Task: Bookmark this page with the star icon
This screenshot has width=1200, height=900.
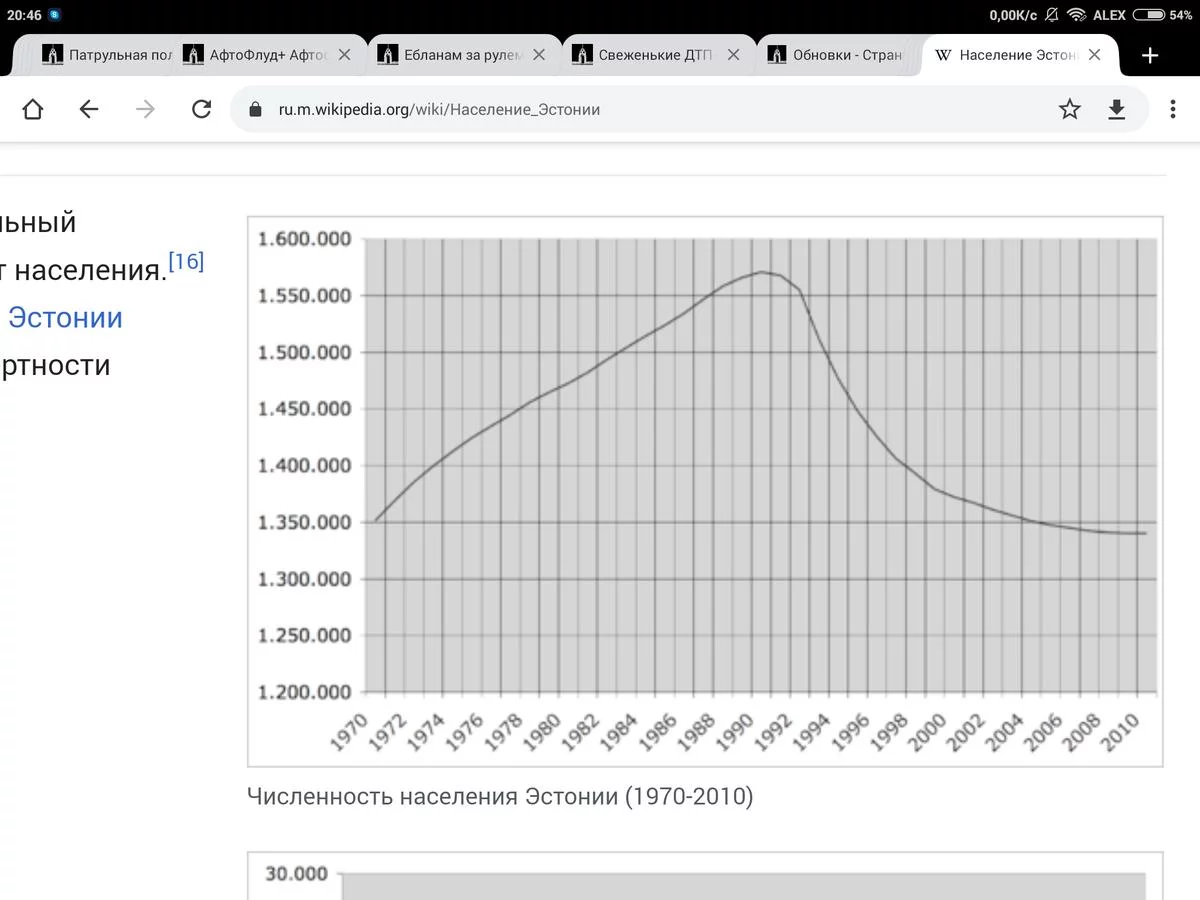Action: click(1070, 109)
